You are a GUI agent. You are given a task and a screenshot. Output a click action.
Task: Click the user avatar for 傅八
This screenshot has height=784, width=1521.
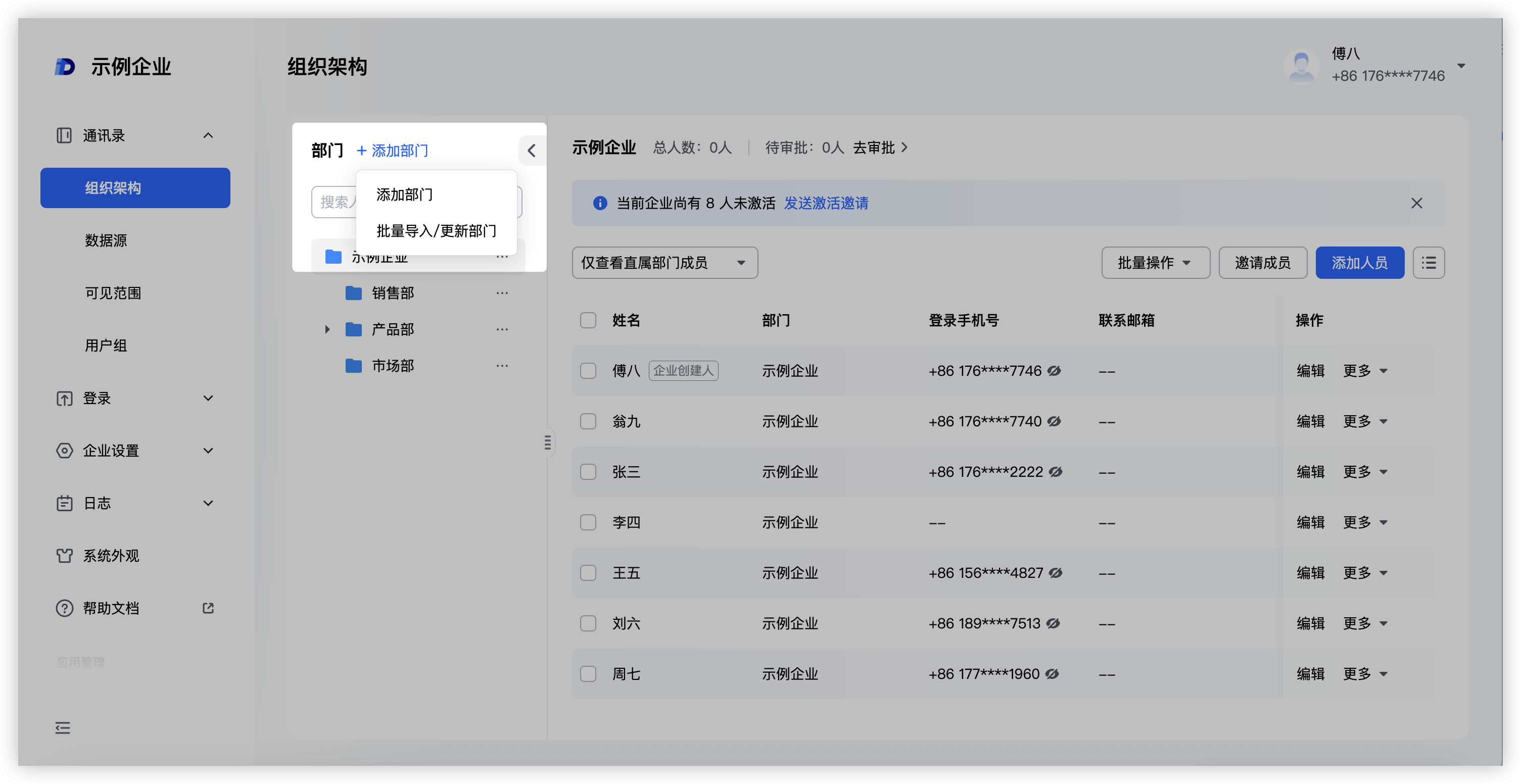point(1301,66)
